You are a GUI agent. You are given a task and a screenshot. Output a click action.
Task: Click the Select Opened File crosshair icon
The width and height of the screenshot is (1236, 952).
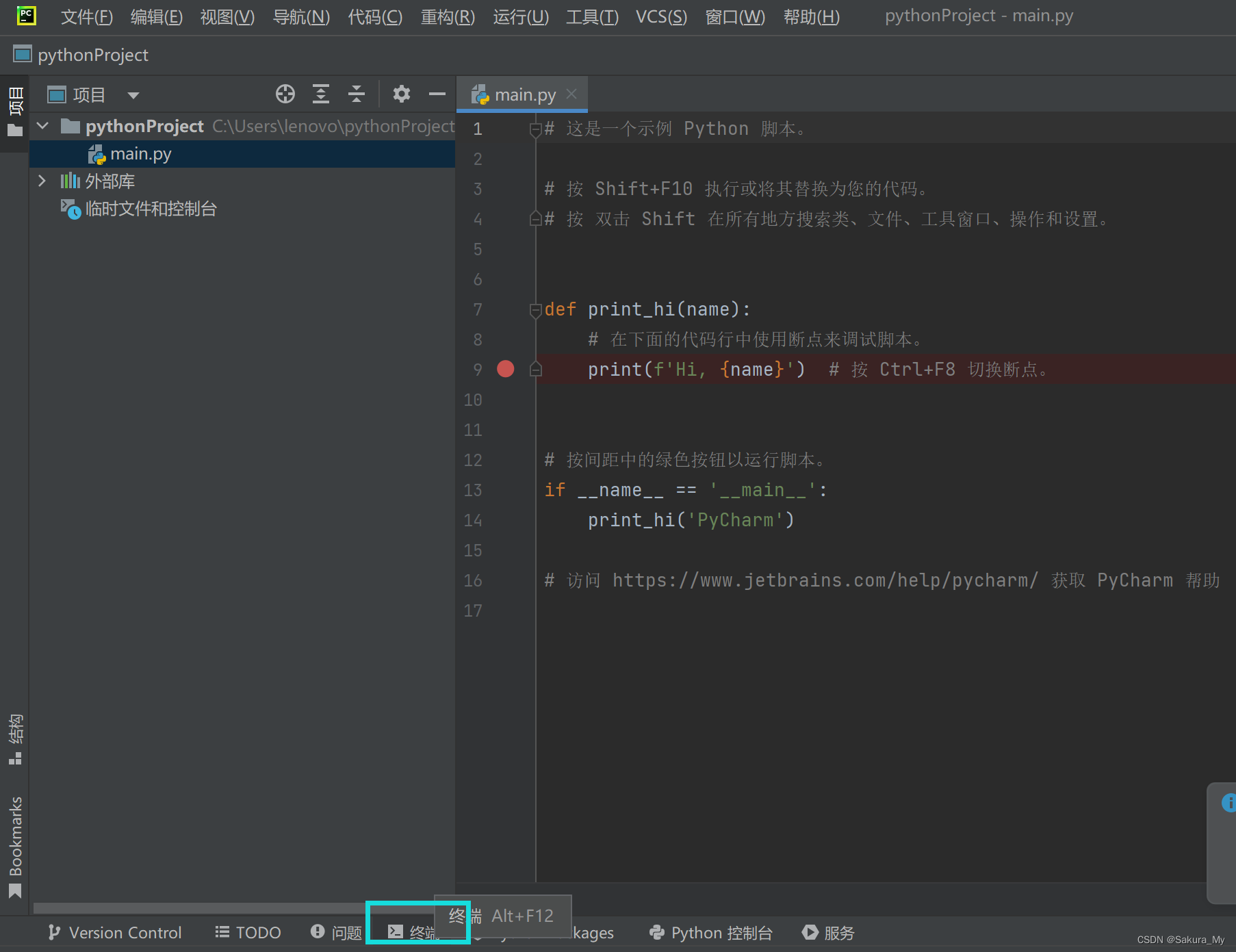tap(285, 94)
